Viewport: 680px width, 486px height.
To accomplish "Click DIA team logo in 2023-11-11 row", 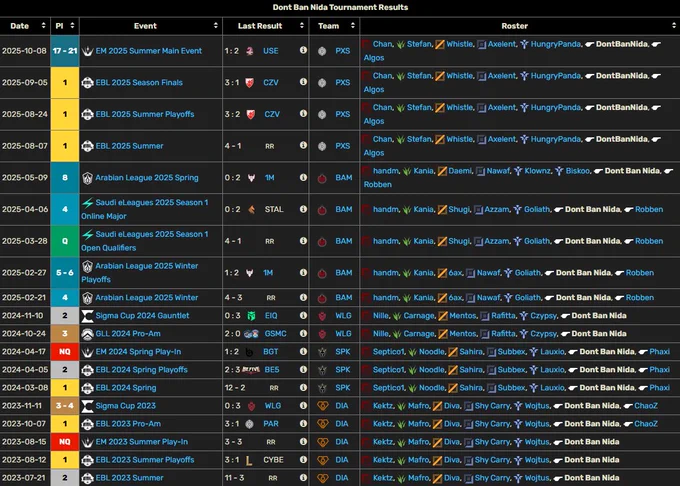I will [x=323, y=406].
